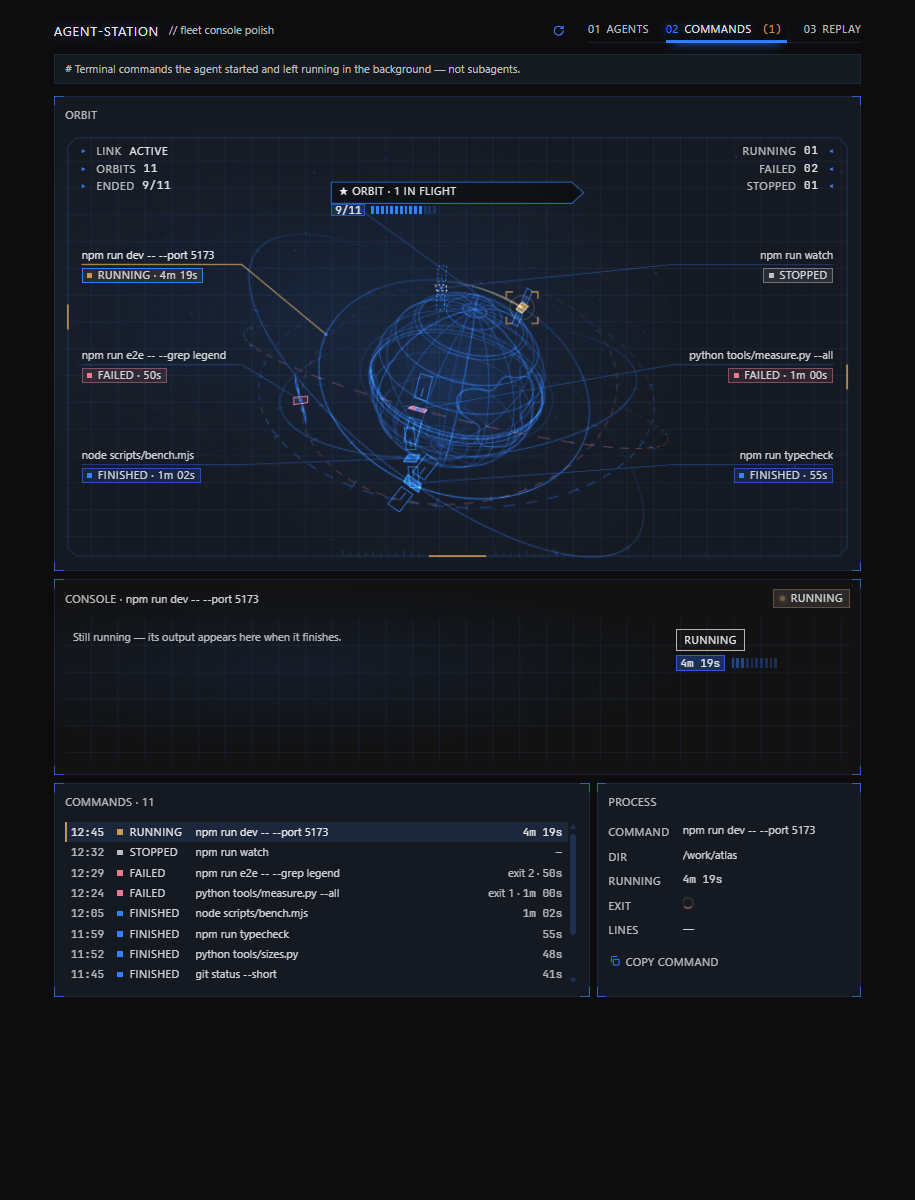Viewport: 915px width, 1200px height.
Task: Select the 12:29 'npm run e2e' command row
Action: click(317, 873)
